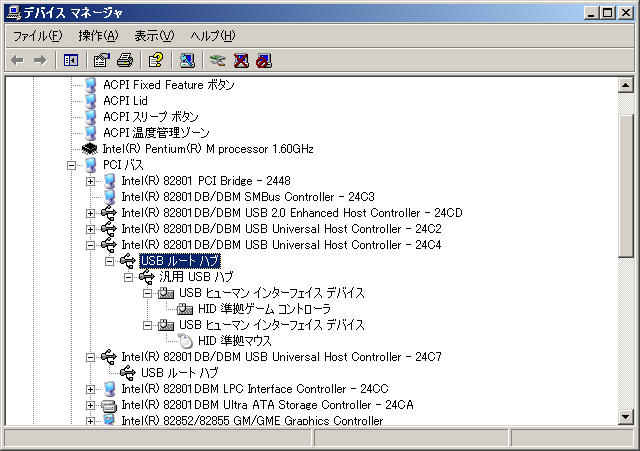
Task: Click the SMBus Controller device icon
Action: (x=109, y=197)
